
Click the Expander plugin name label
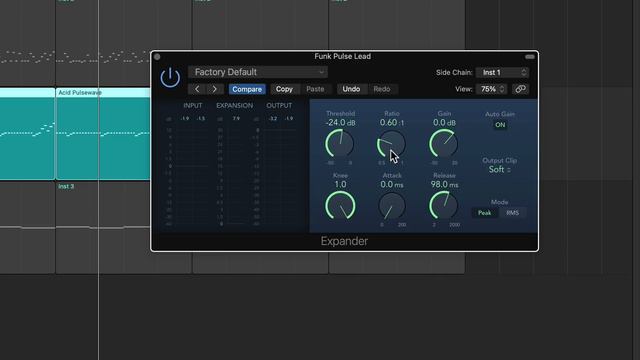(344, 241)
